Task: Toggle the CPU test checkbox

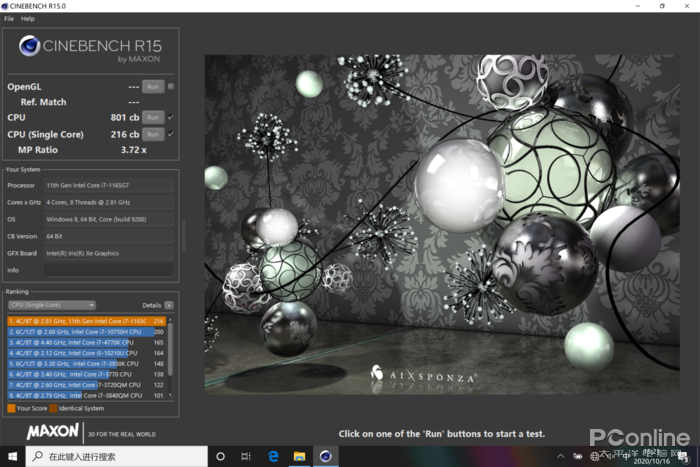Action: pyautogui.click(x=171, y=118)
